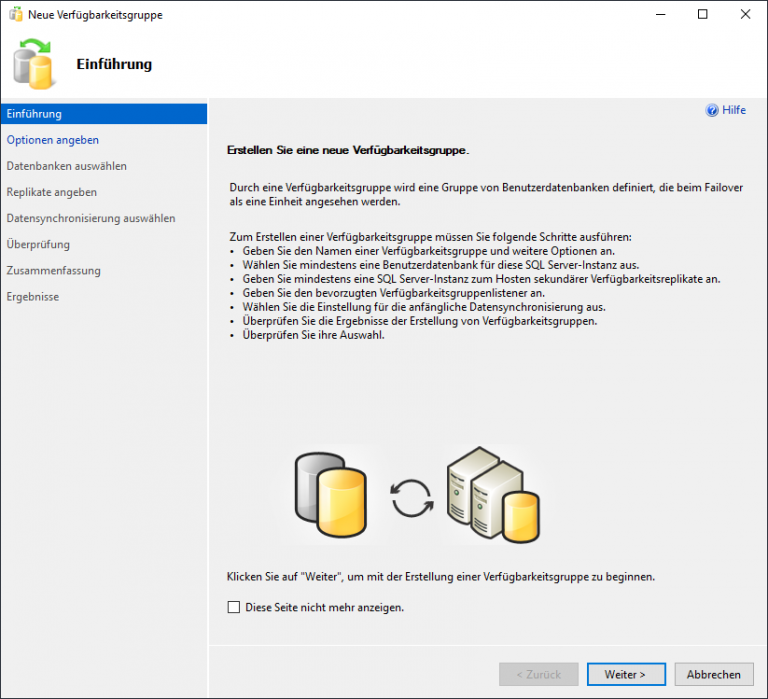Viewport: 768px width, 699px height.
Task: Click the disabled Zurück button
Action: point(539,675)
